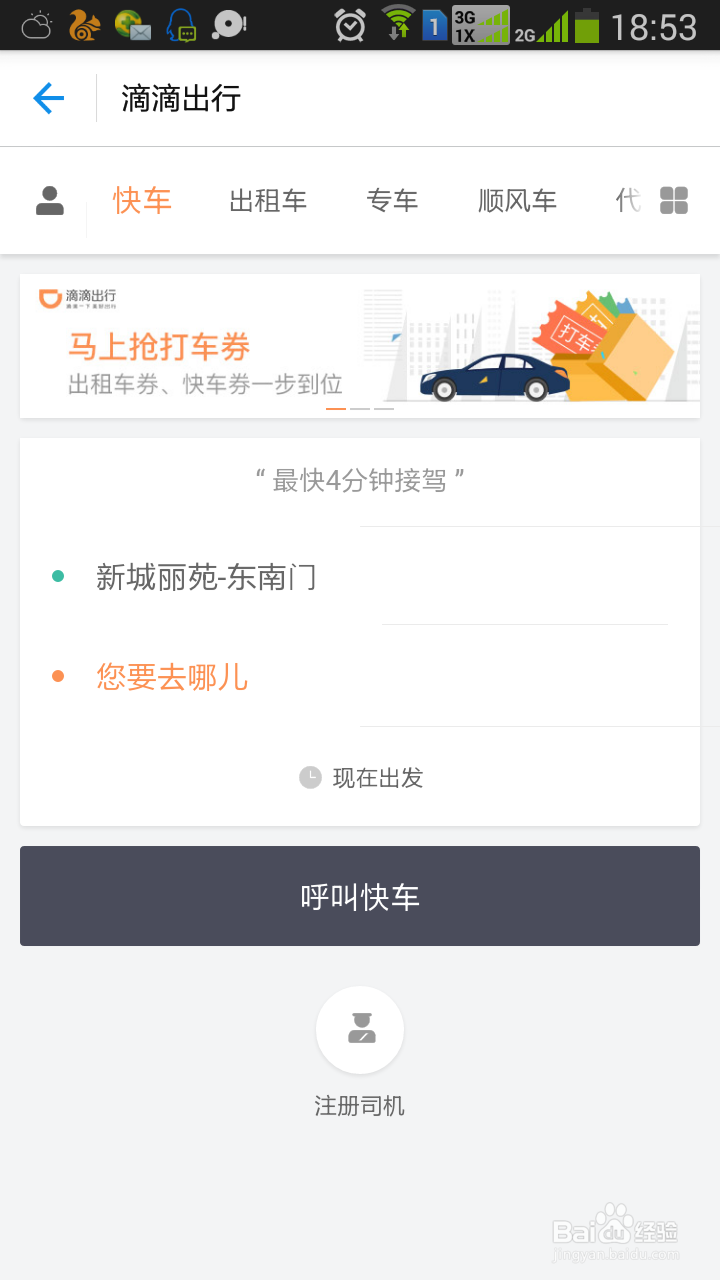Switch to the 专车 tab
The height and width of the screenshot is (1280, 720).
(392, 201)
